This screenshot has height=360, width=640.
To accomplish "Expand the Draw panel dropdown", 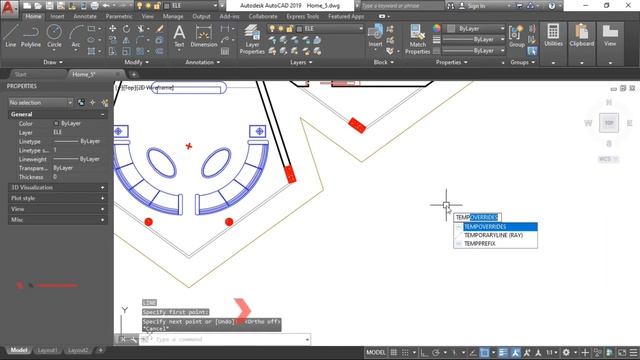I will (x=53, y=62).
